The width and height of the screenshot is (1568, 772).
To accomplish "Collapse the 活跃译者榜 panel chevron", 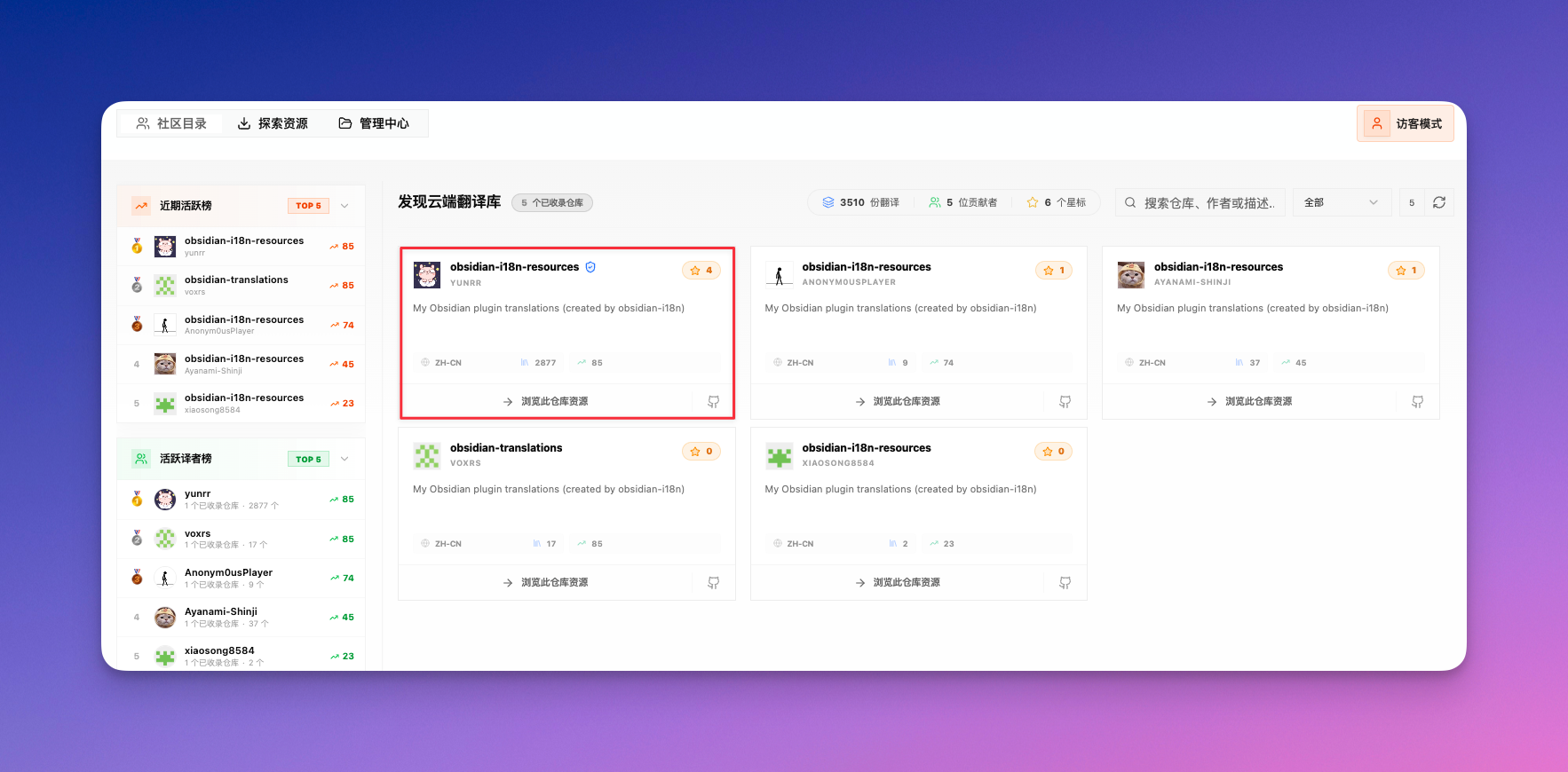I will coord(344,459).
